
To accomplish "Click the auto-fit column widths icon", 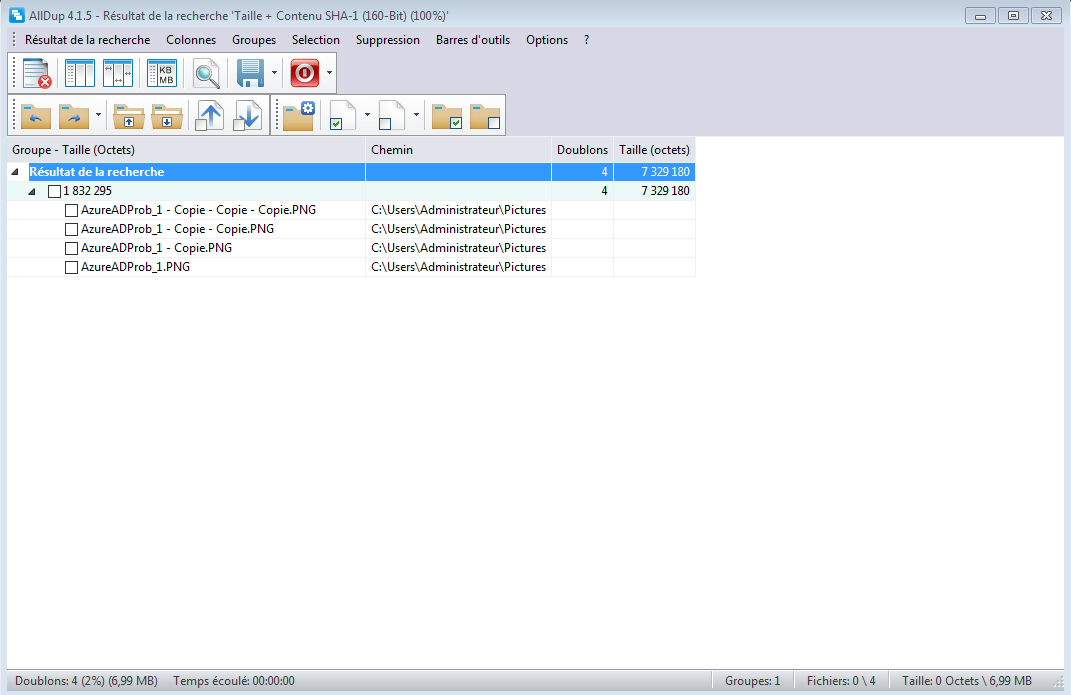I will coord(117,74).
